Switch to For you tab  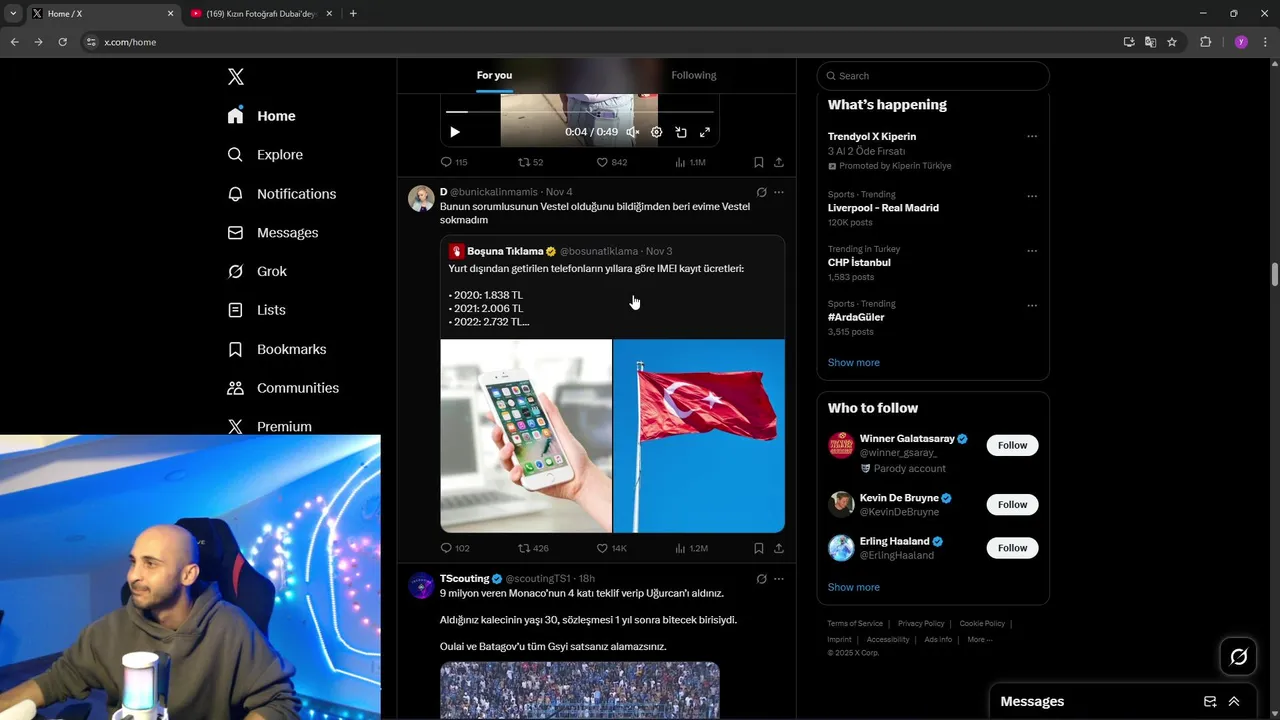click(494, 75)
